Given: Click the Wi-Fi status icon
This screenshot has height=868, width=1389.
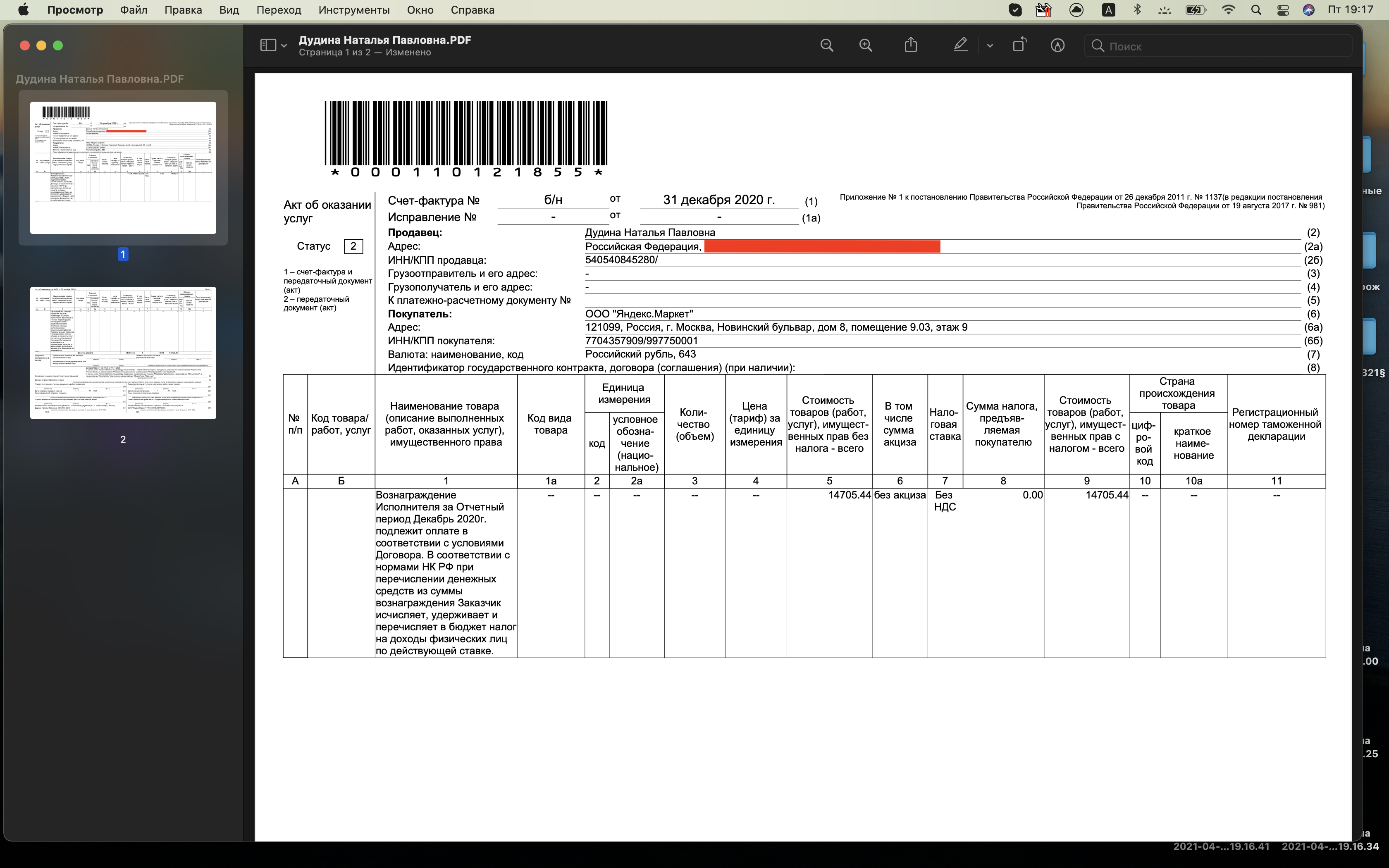Looking at the screenshot, I should [x=1228, y=10].
